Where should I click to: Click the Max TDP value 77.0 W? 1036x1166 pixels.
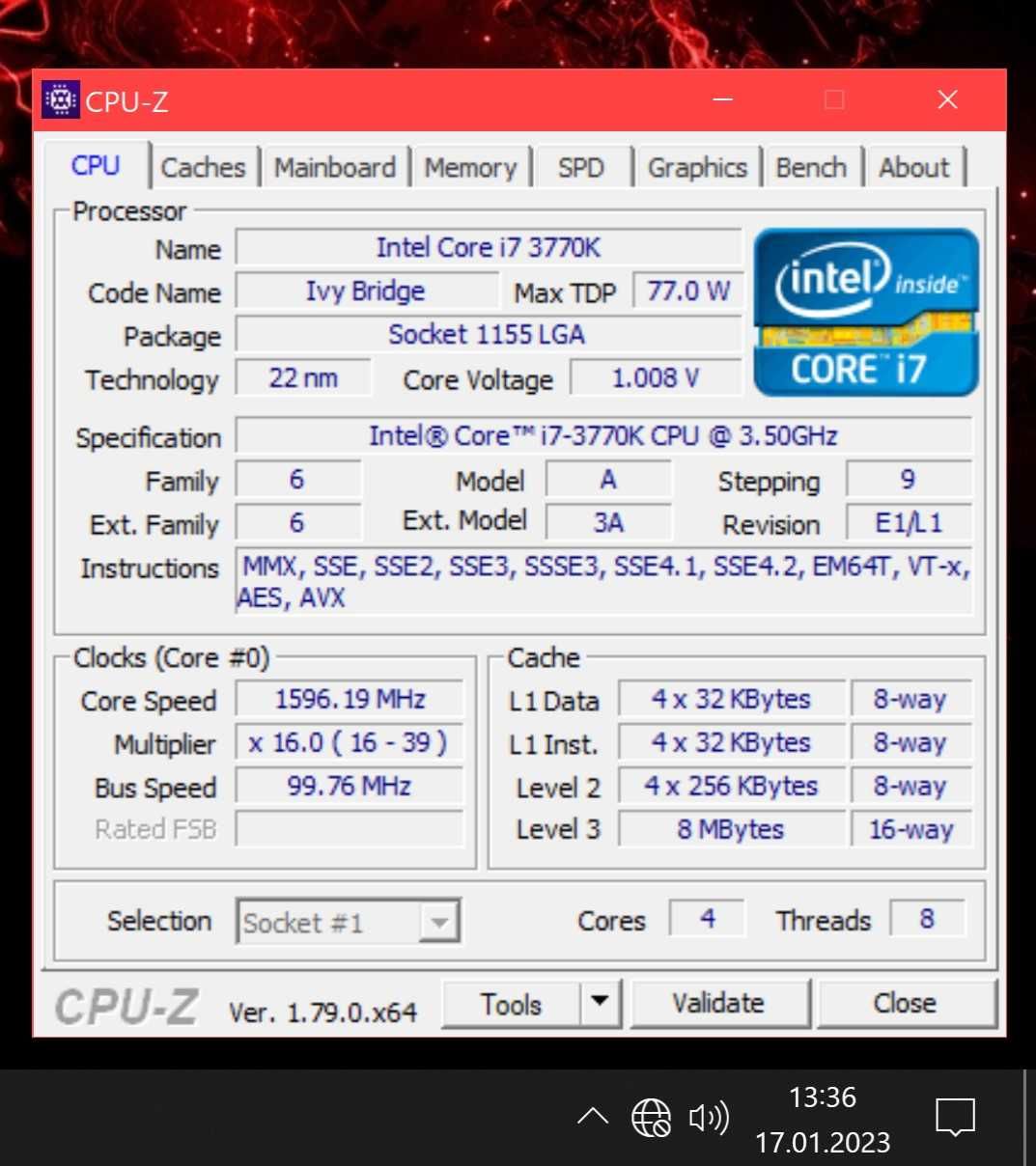[687, 291]
